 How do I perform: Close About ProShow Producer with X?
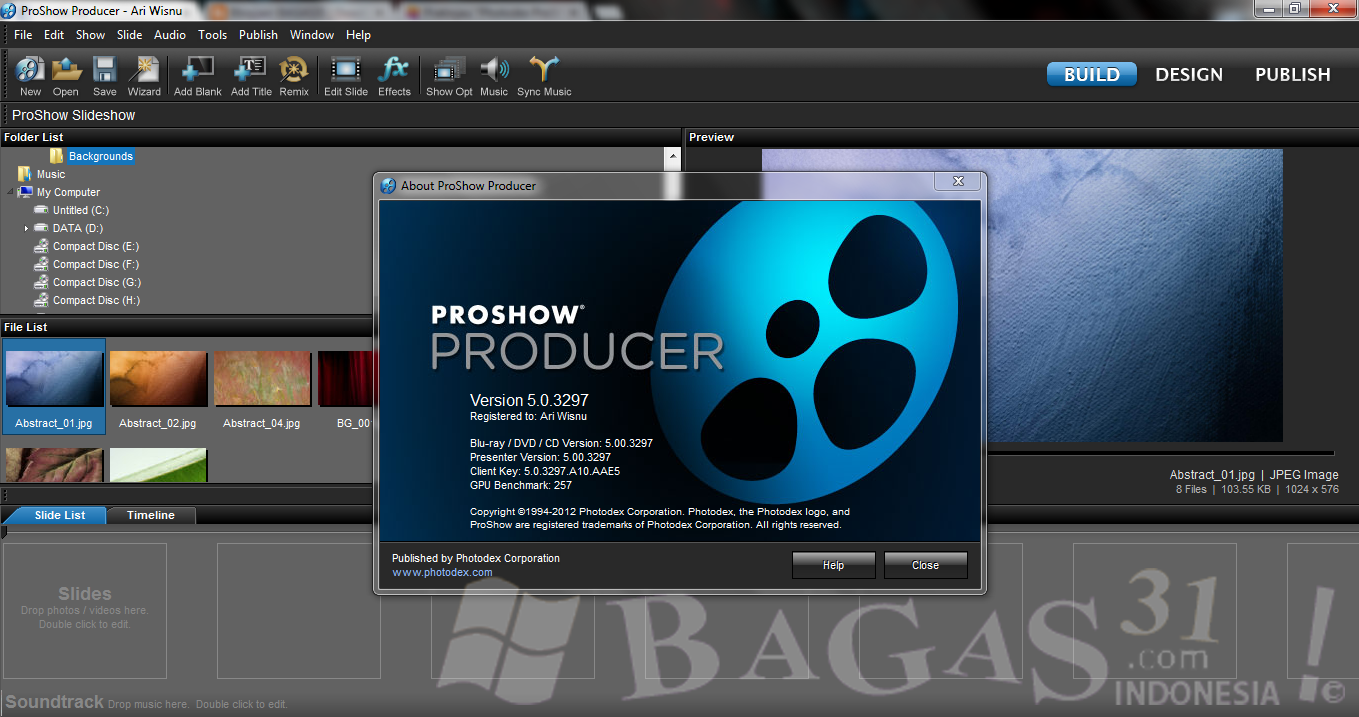958,181
